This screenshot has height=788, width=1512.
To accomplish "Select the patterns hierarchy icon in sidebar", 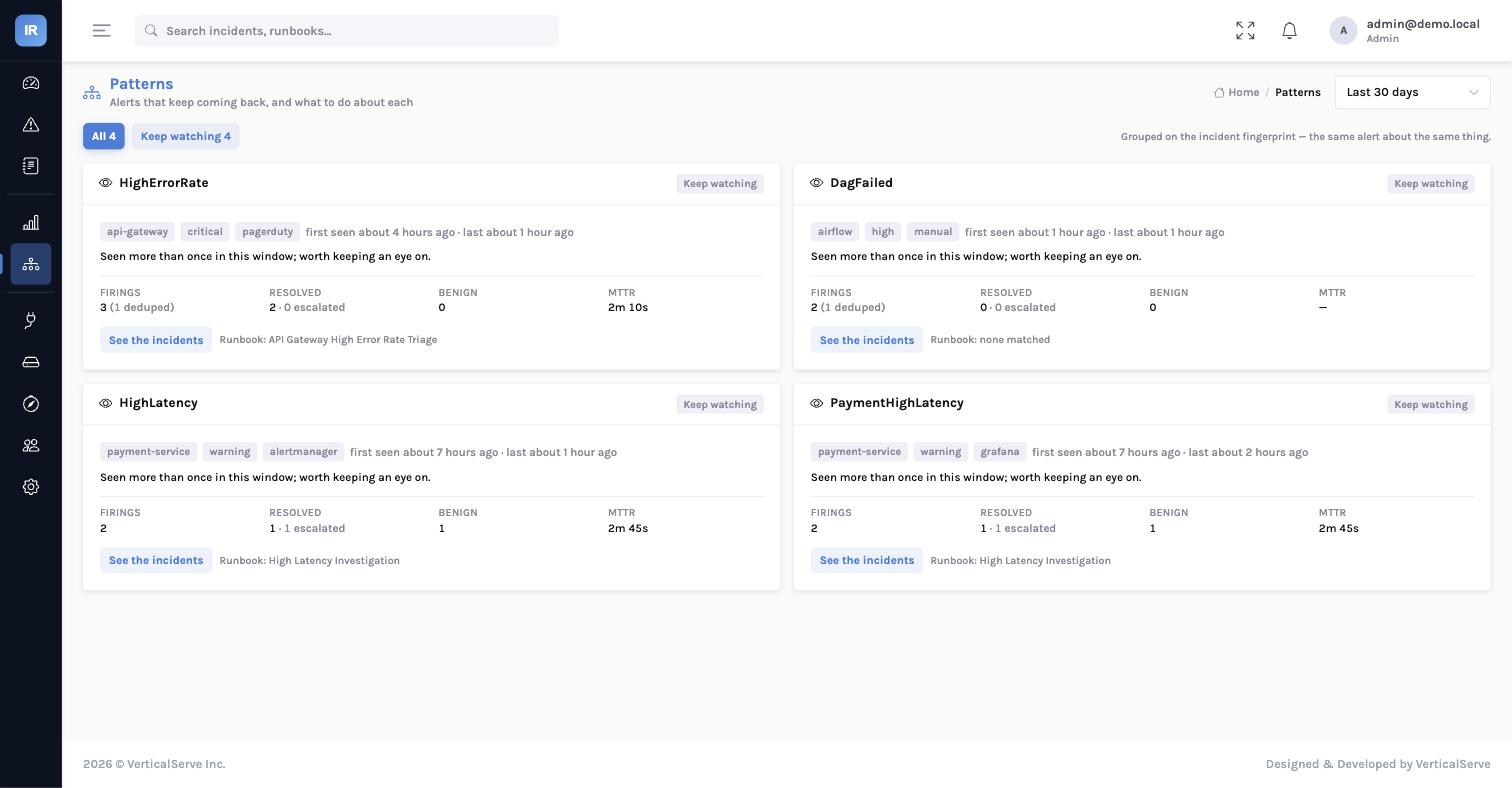I will (31, 264).
